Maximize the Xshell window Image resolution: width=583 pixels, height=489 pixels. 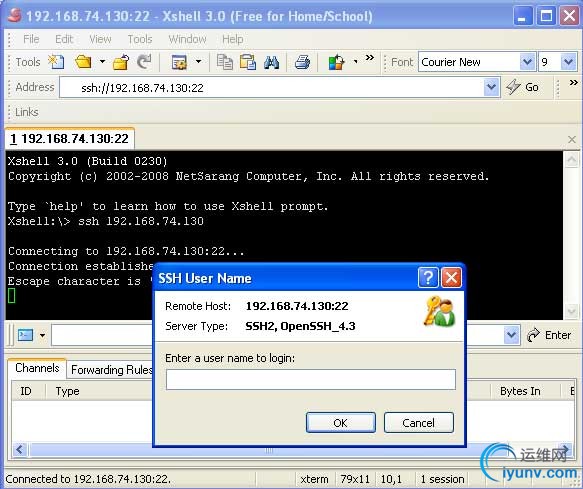[x=545, y=16]
